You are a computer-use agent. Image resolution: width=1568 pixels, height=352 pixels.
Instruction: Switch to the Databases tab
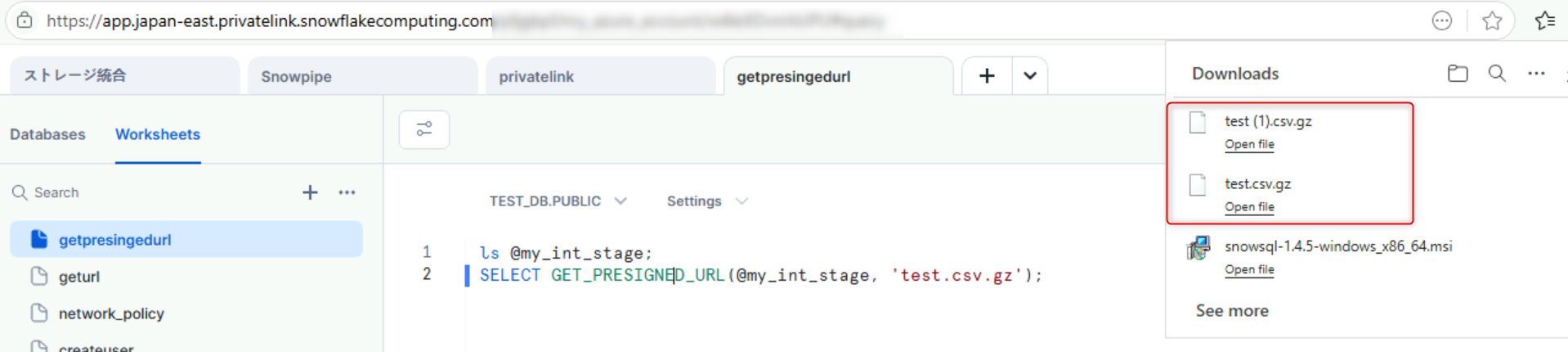[47, 134]
